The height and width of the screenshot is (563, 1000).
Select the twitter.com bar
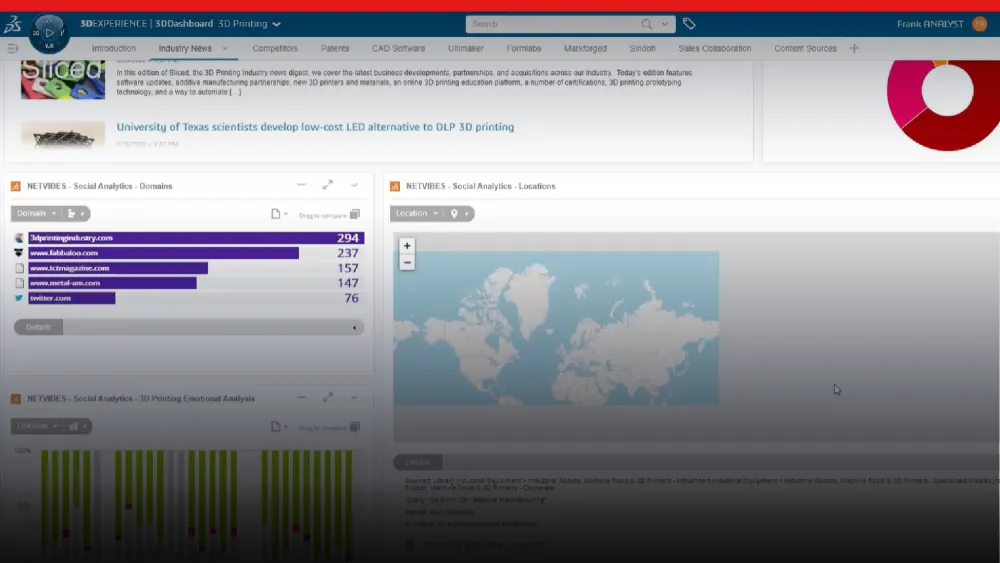pos(71,298)
